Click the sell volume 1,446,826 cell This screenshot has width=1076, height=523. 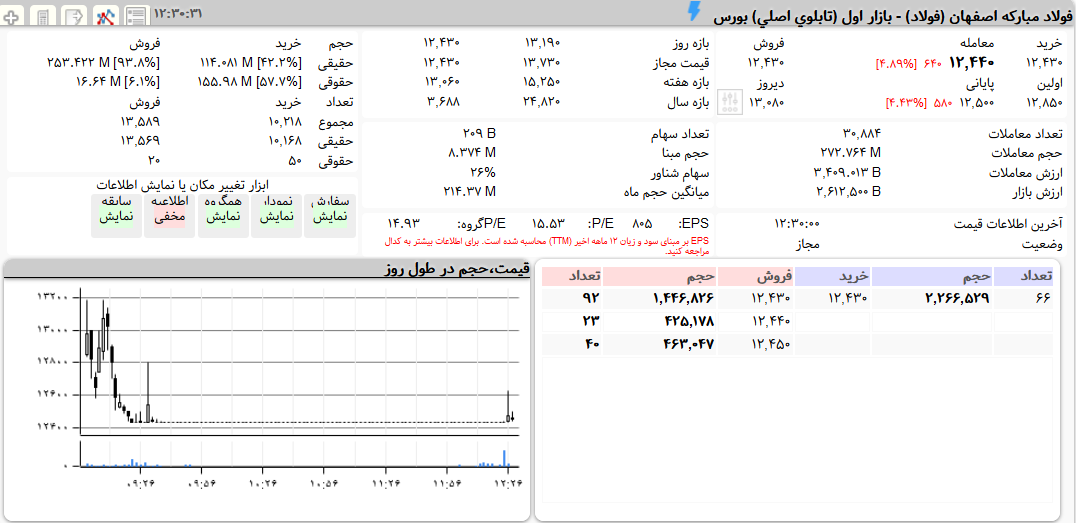coord(661,299)
